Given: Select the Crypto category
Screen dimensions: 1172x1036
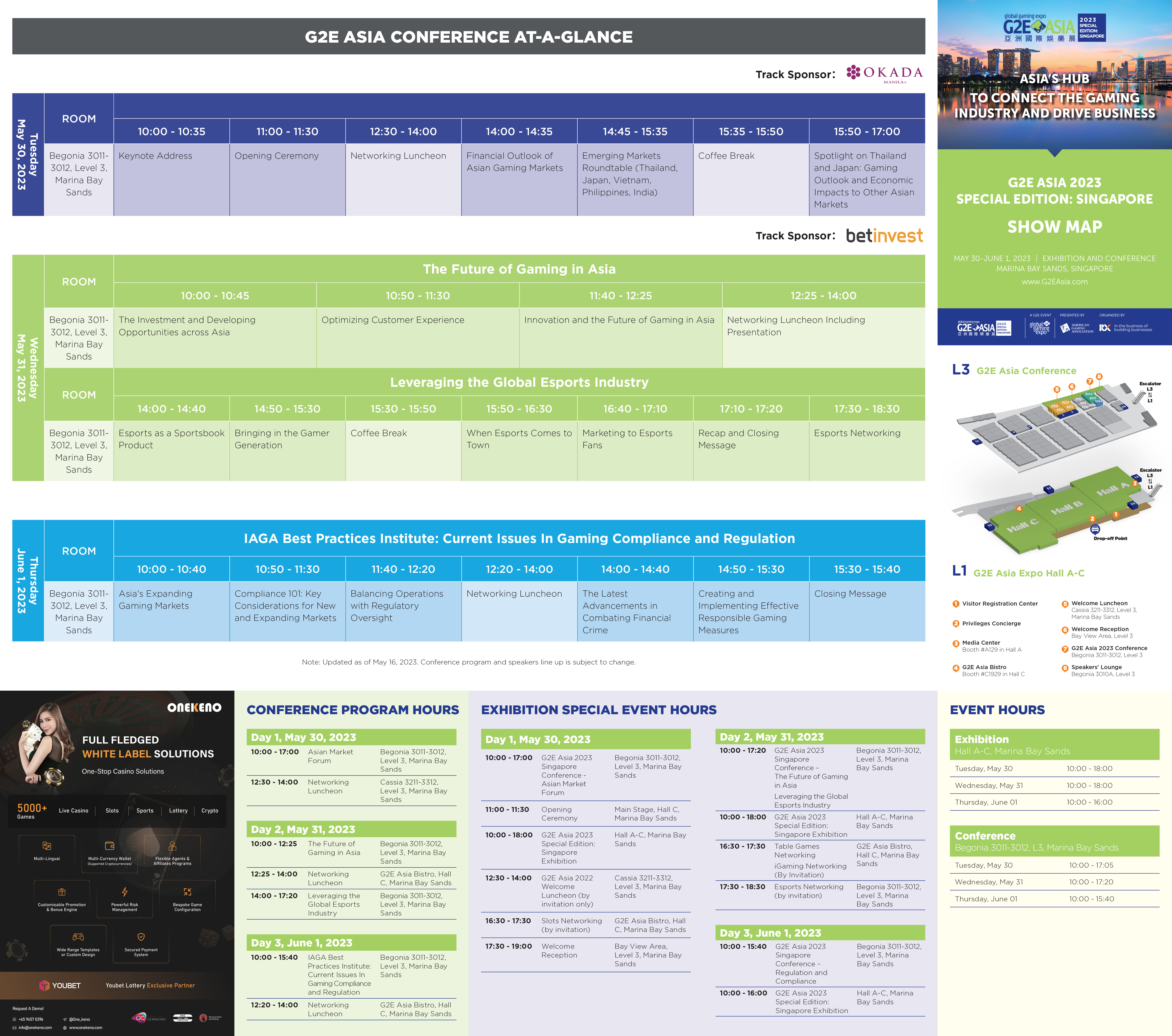Looking at the screenshot, I should 210,811.
